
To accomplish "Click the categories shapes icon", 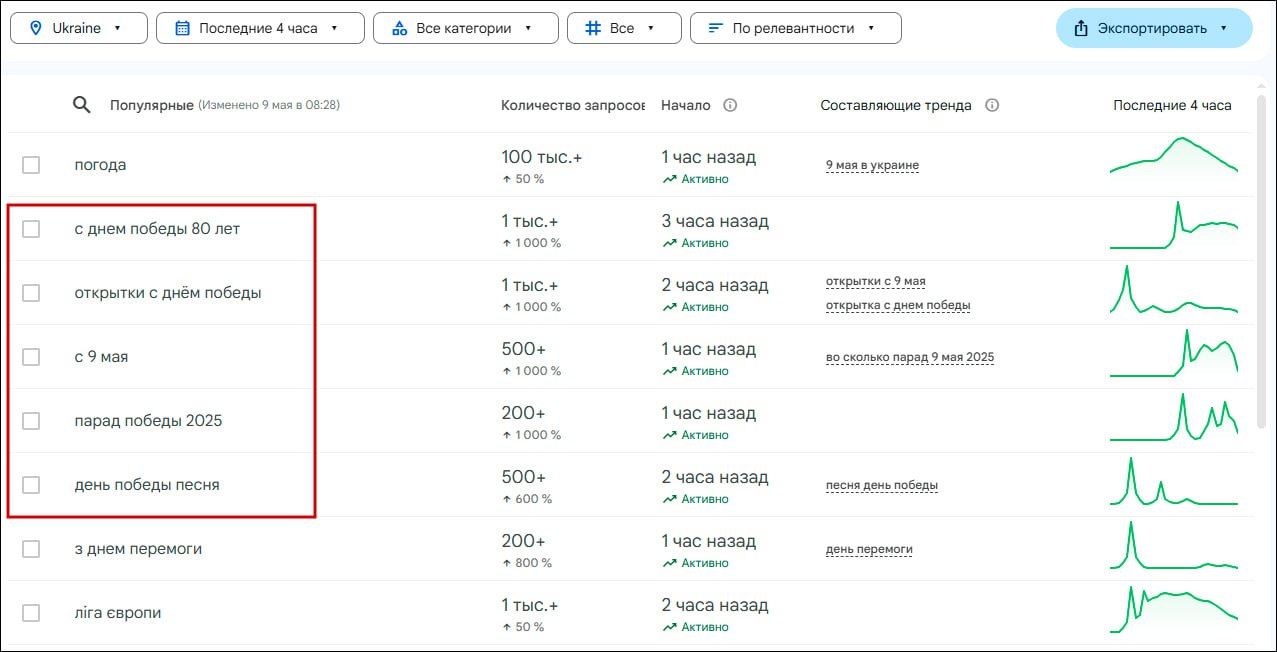I will coord(399,28).
